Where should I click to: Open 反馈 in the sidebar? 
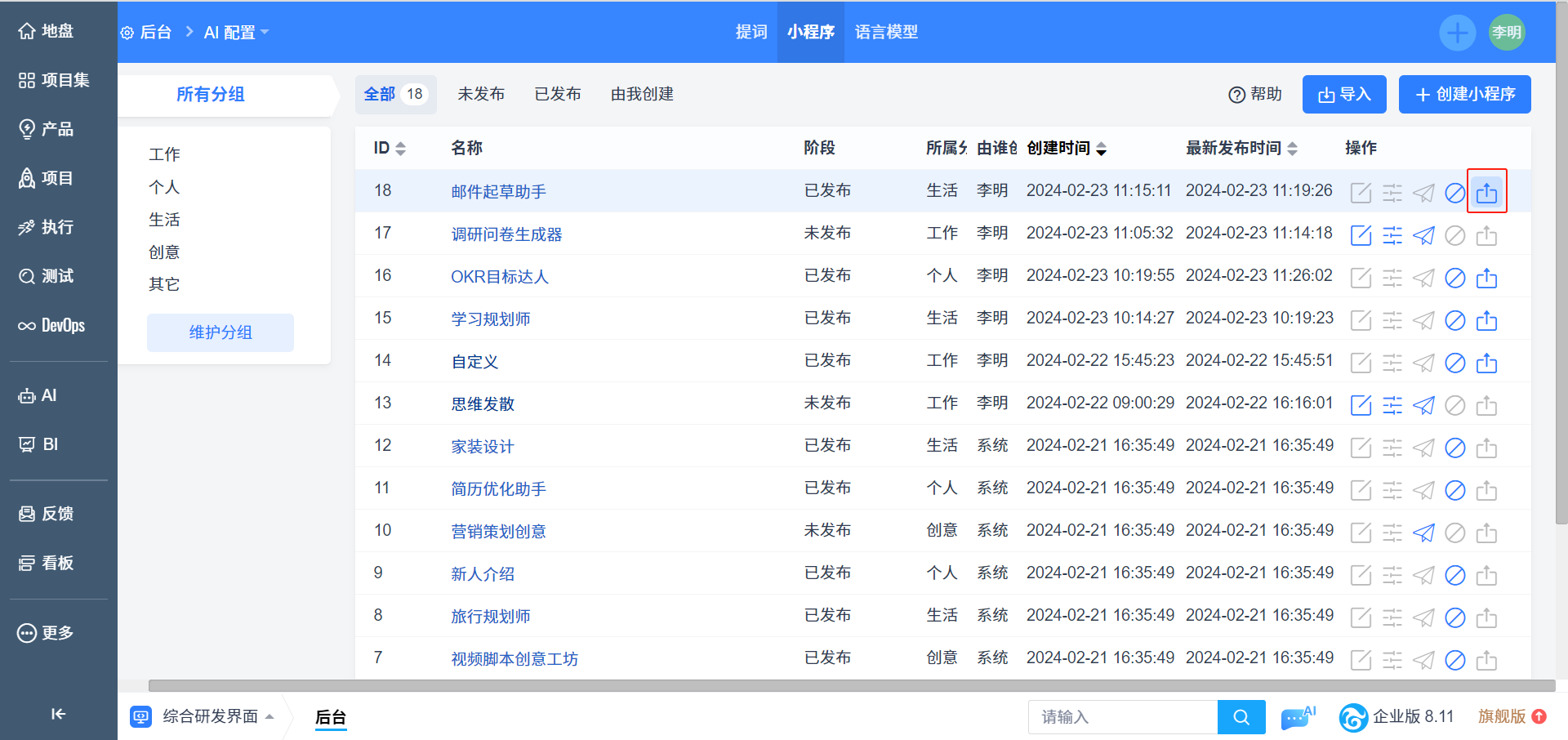coord(46,514)
